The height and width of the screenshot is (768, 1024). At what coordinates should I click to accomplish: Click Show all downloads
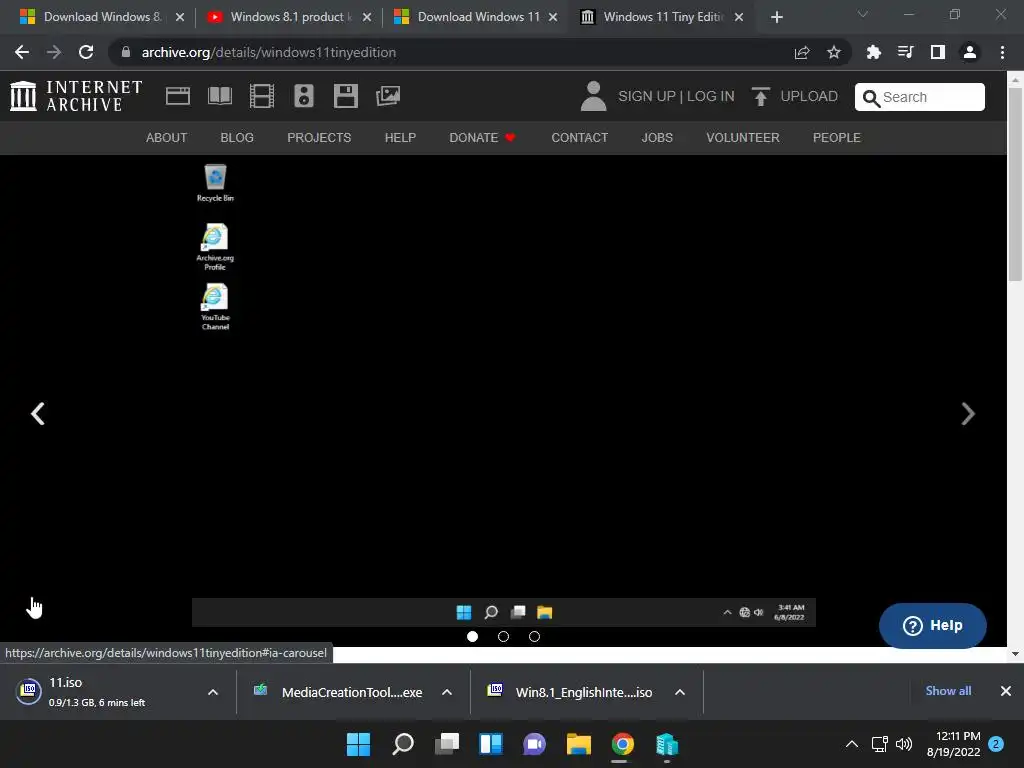(948, 691)
